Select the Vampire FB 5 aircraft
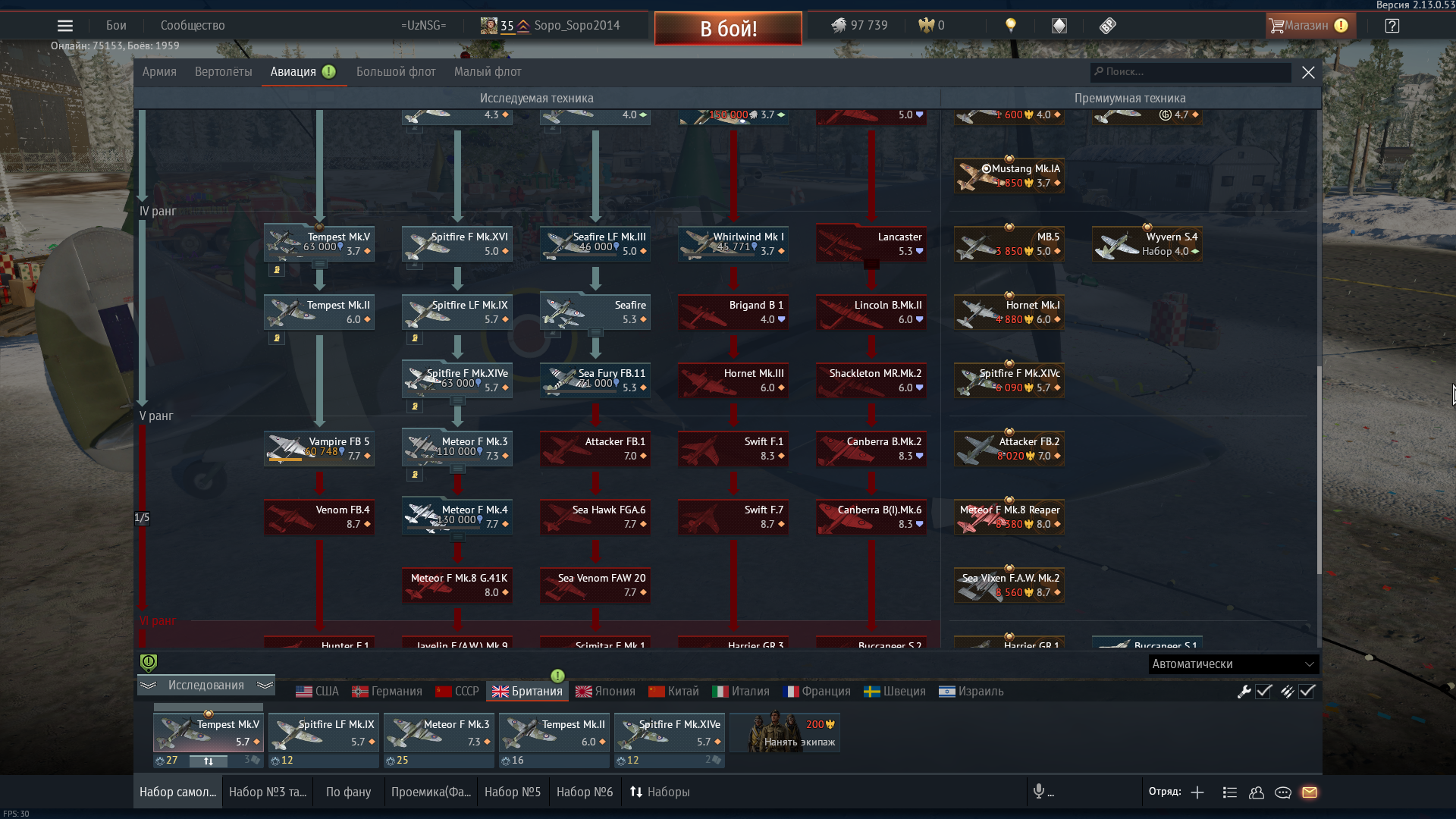 click(x=319, y=449)
